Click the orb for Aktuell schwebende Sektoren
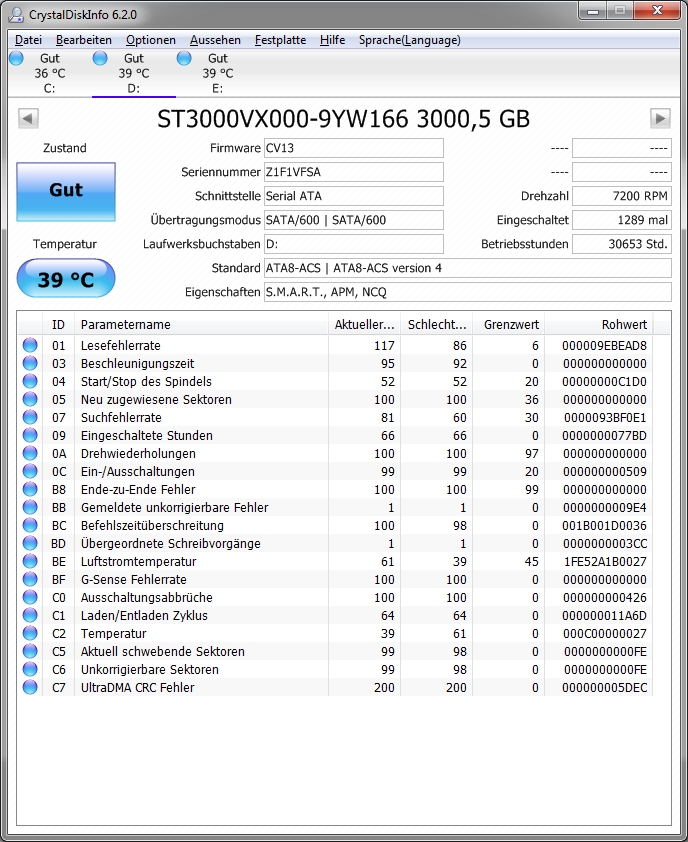The width and height of the screenshot is (688, 842). (30, 651)
